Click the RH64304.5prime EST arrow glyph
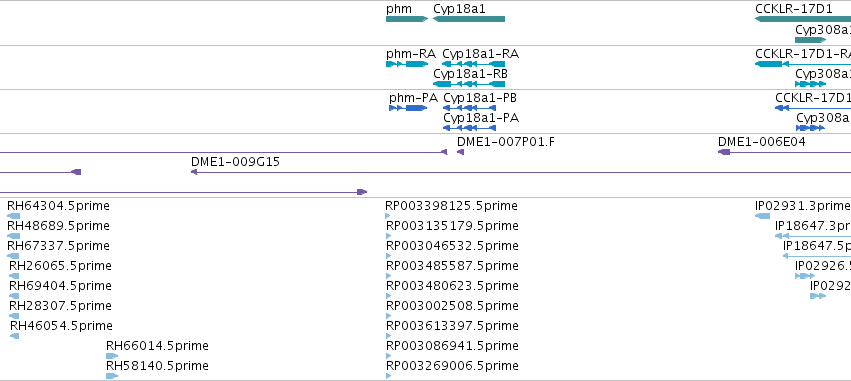This screenshot has height=381, width=851. [14, 216]
